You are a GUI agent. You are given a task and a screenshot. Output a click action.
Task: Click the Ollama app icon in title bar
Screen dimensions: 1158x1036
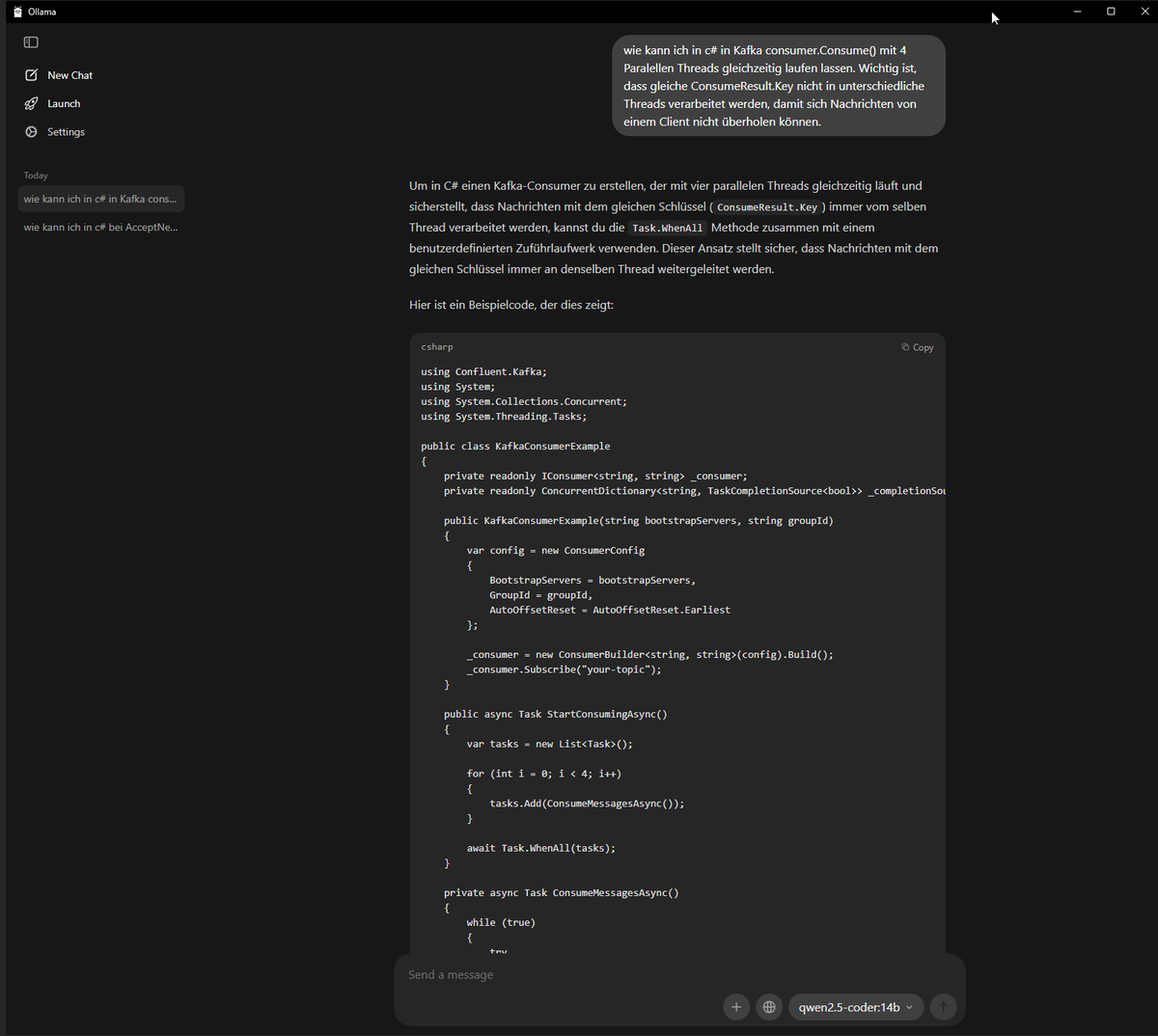[x=17, y=12]
